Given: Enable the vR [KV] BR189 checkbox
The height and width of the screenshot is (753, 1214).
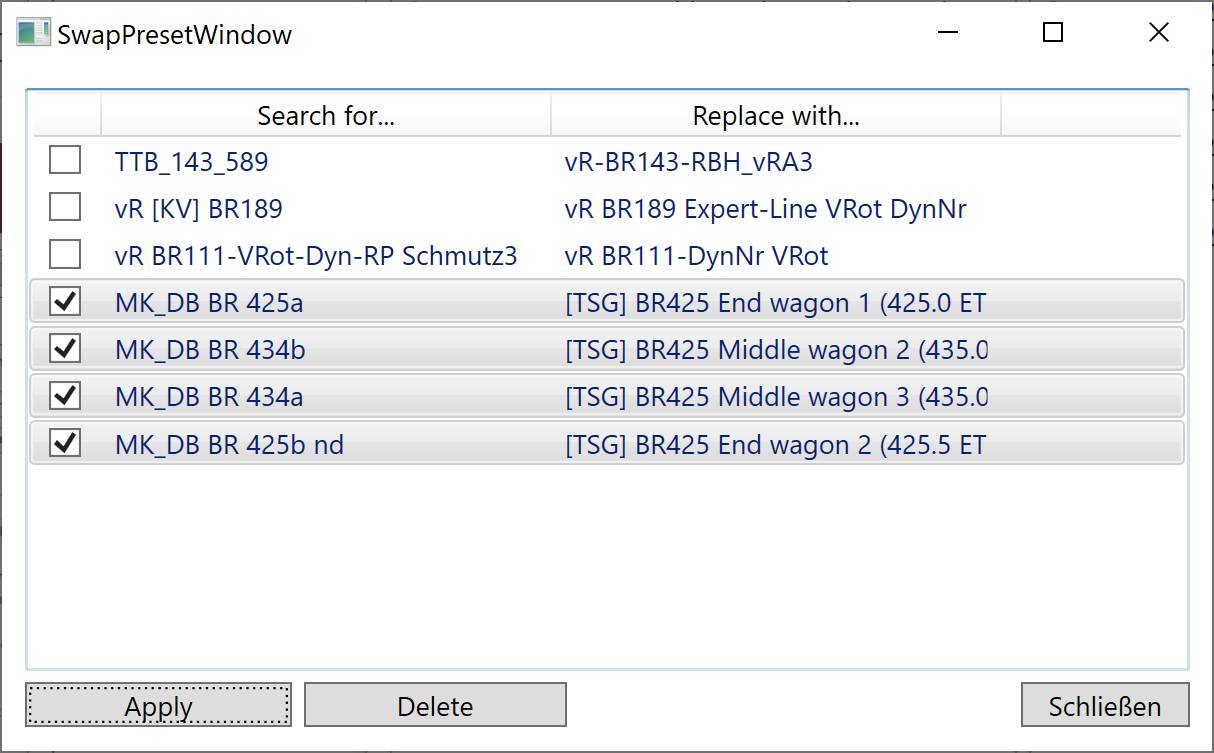Looking at the screenshot, I should 66,208.
